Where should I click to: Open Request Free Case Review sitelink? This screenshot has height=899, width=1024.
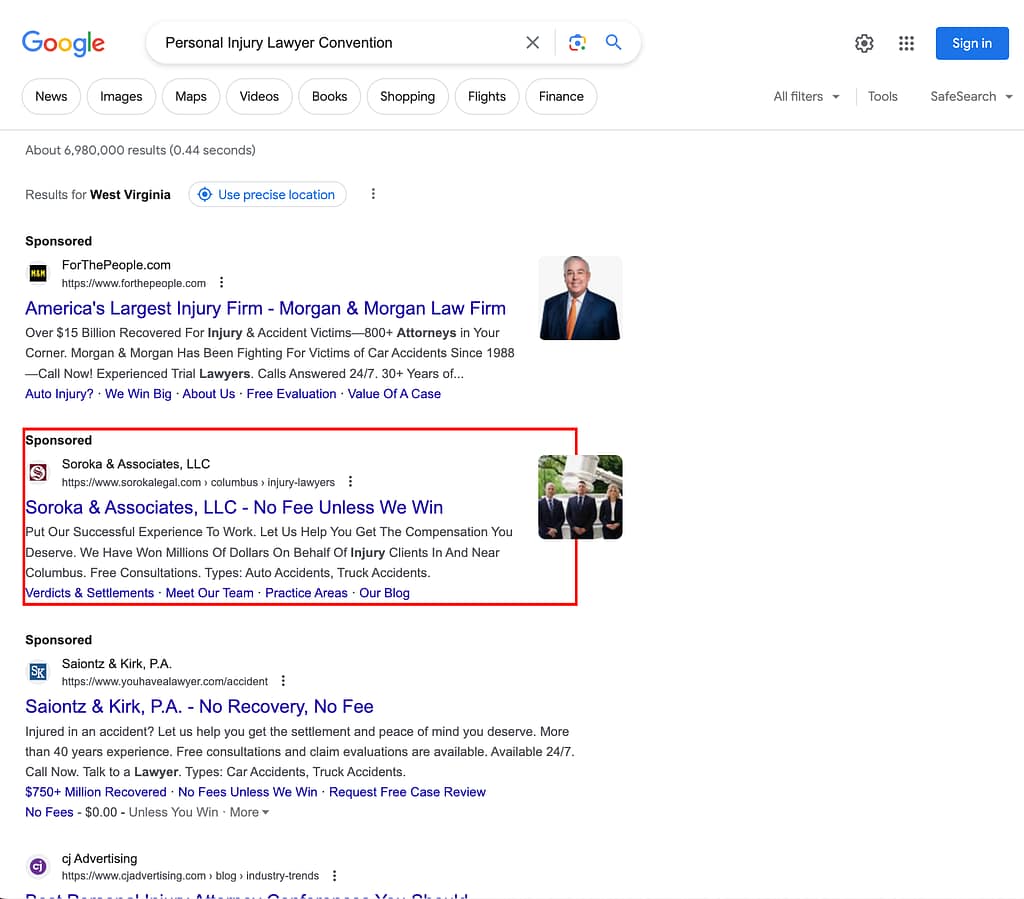408,792
